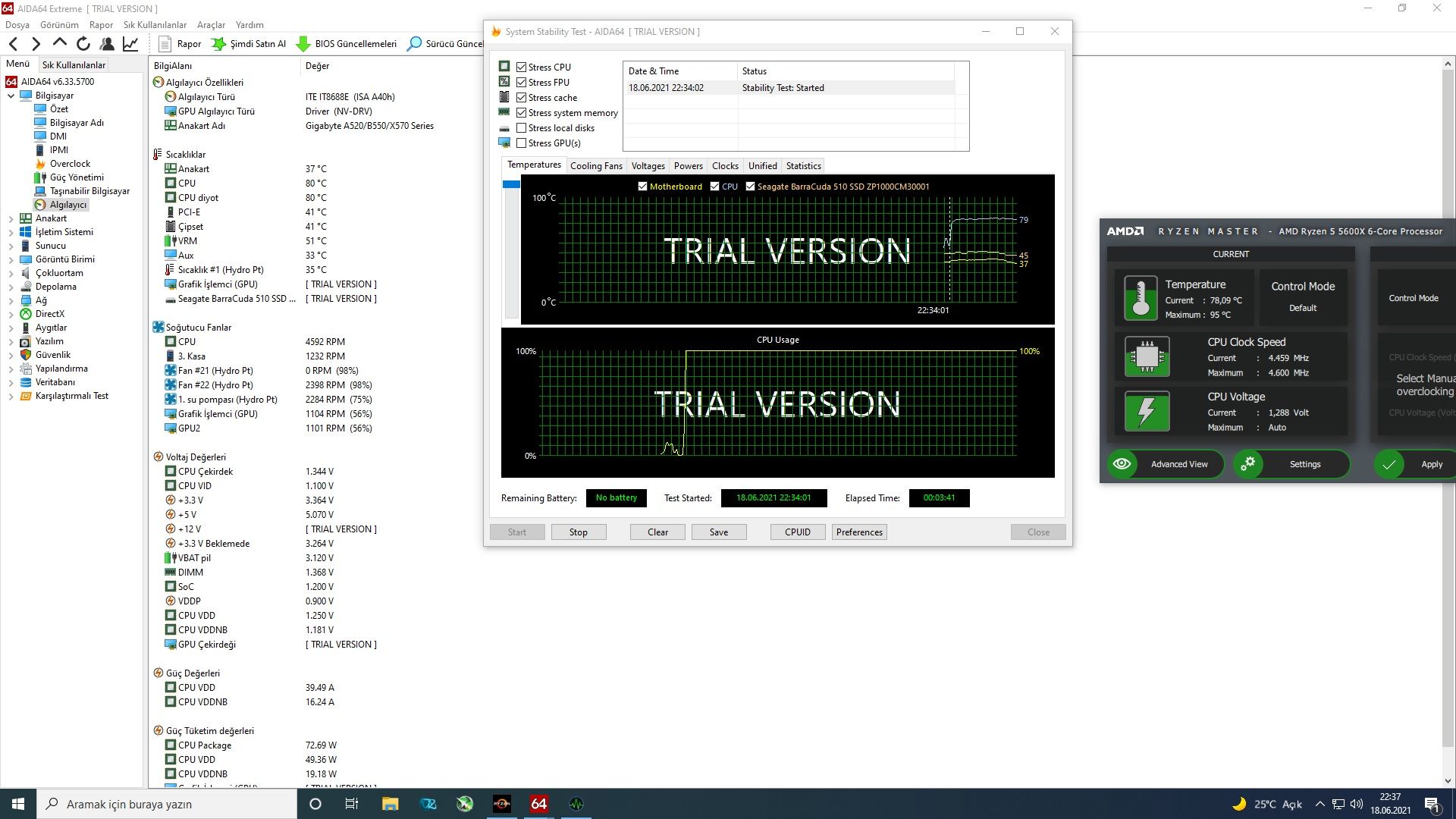The image size is (1456, 819).
Task: Open Ryzen Master from the taskbar
Action: [501, 804]
